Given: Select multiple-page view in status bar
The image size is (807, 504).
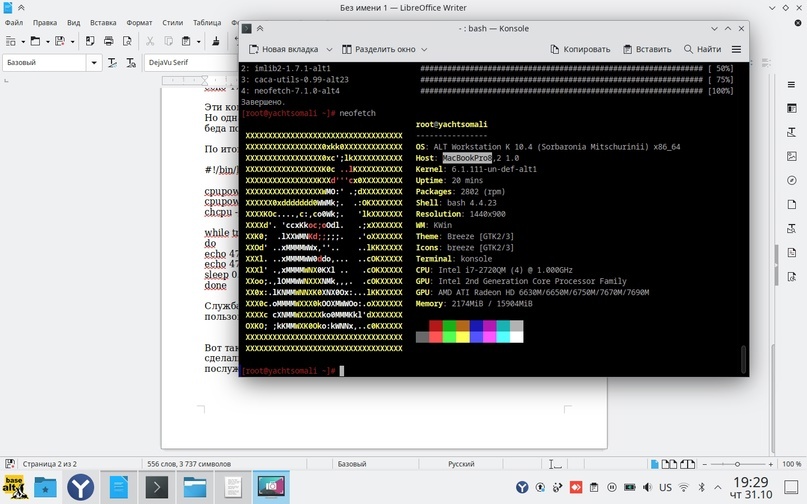Looking at the screenshot, I should click(669, 464).
